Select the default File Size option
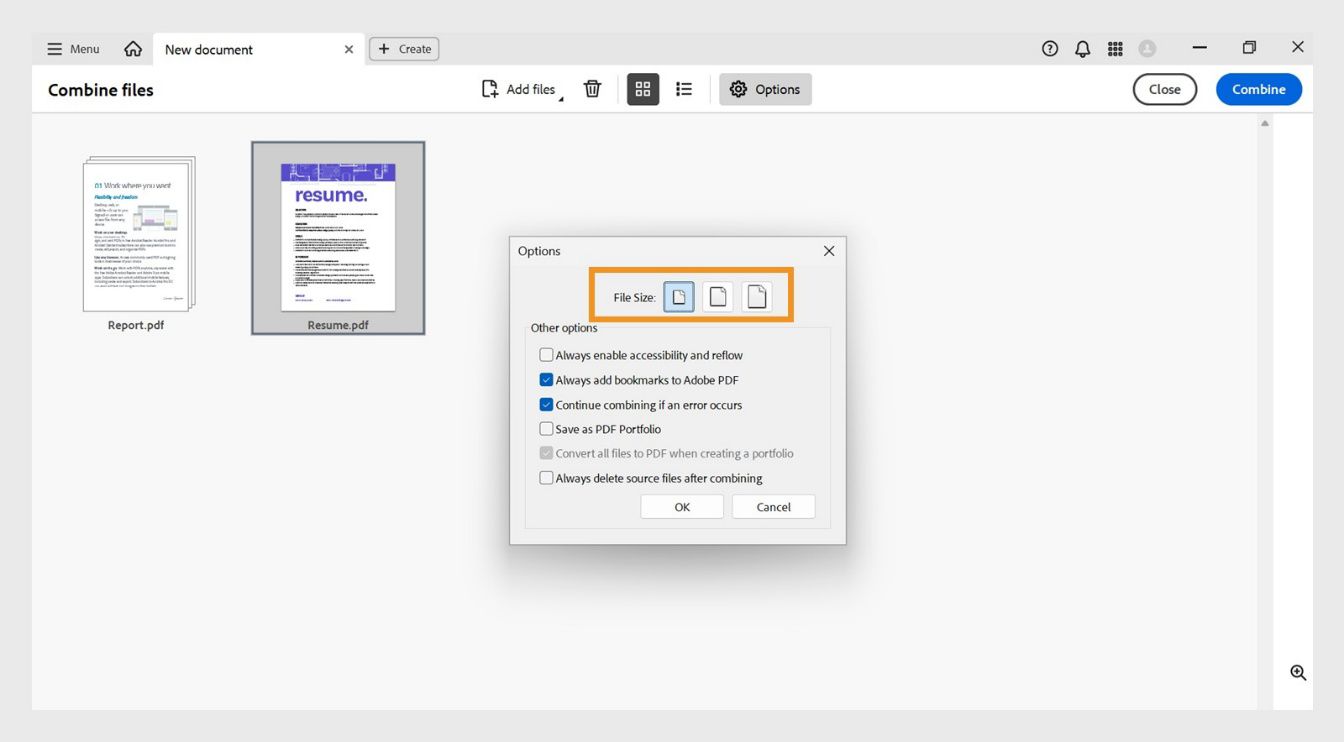The height and width of the screenshot is (742, 1344). [717, 295]
